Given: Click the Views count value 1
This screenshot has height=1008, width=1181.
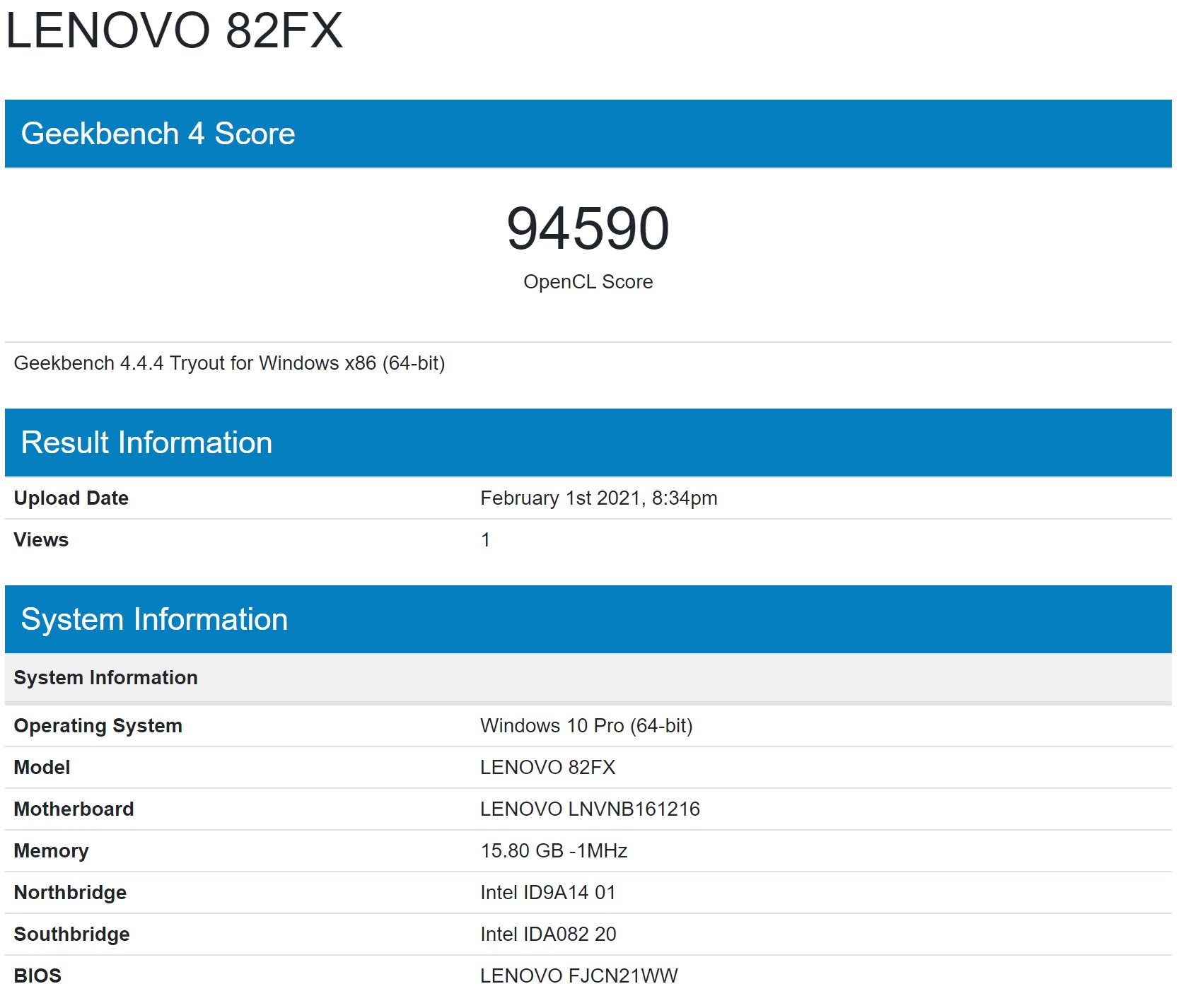Looking at the screenshot, I should coord(486,539).
